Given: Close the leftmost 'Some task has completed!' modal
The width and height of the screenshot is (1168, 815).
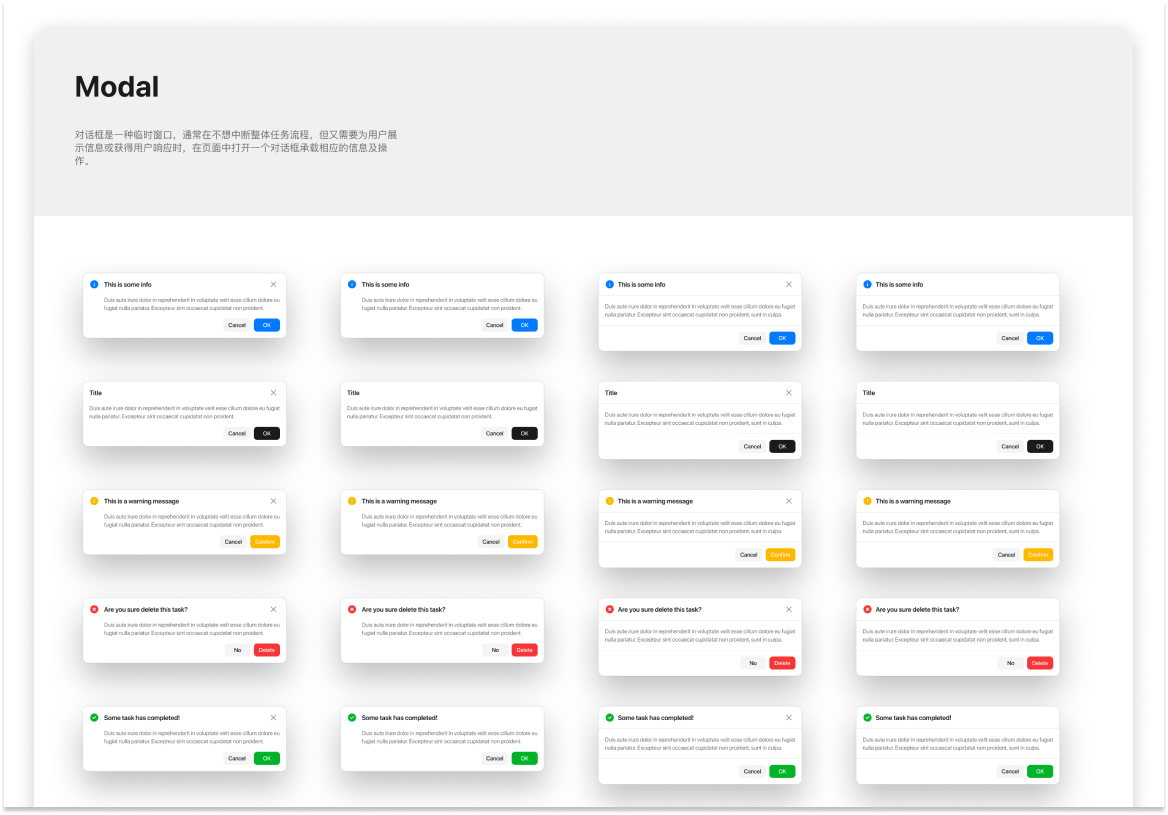Looking at the screenshot, I should coord(273,718).
